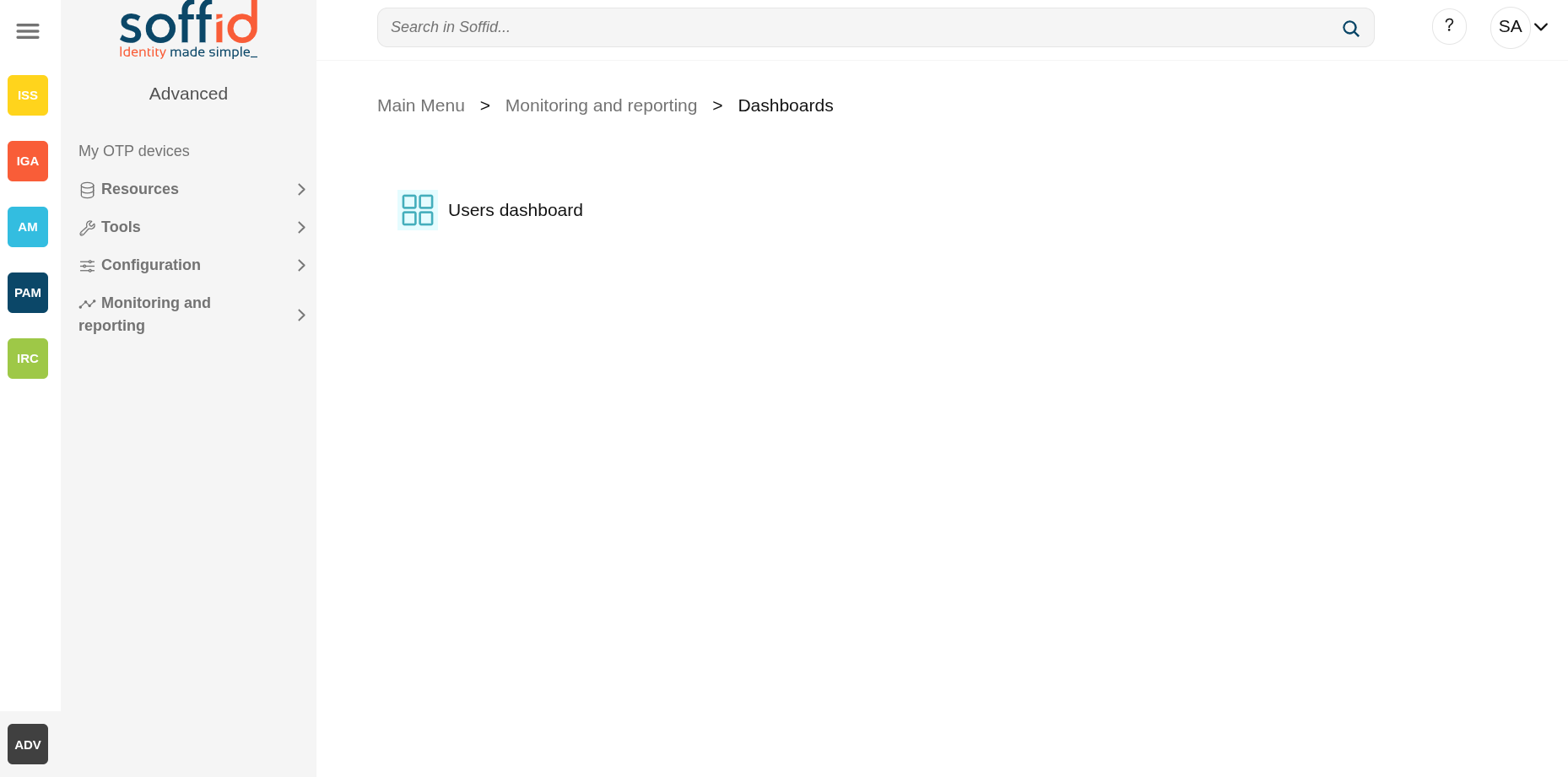
Task: Expand the Configuration submenu arrow
Action: (301, 266)
